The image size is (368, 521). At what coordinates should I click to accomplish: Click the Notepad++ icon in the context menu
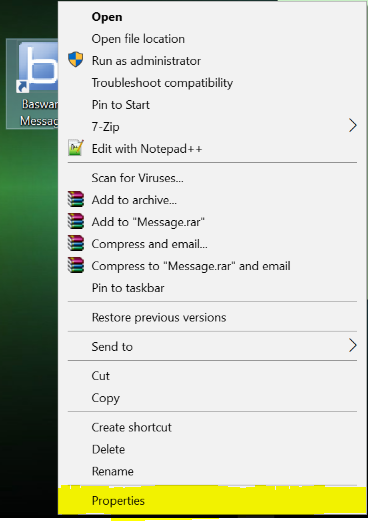point(76,148)
